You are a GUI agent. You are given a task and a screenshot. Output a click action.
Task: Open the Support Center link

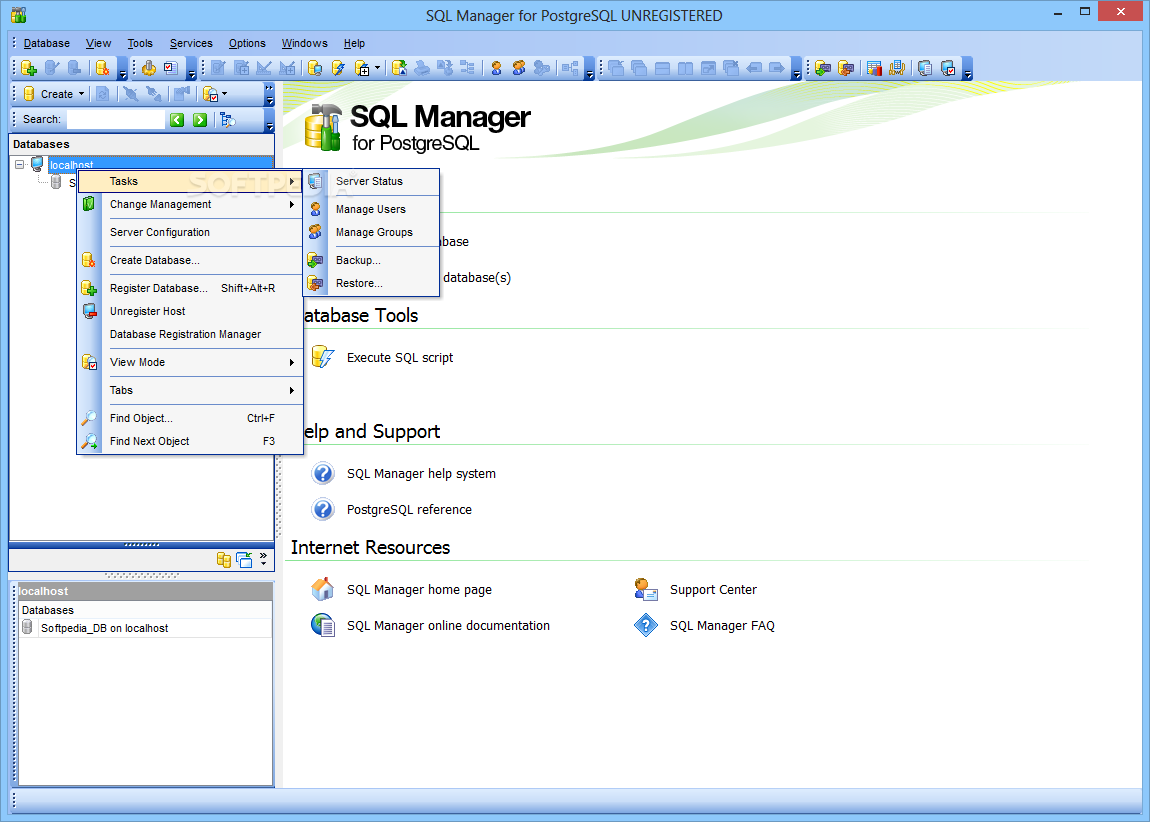(713, 590)
